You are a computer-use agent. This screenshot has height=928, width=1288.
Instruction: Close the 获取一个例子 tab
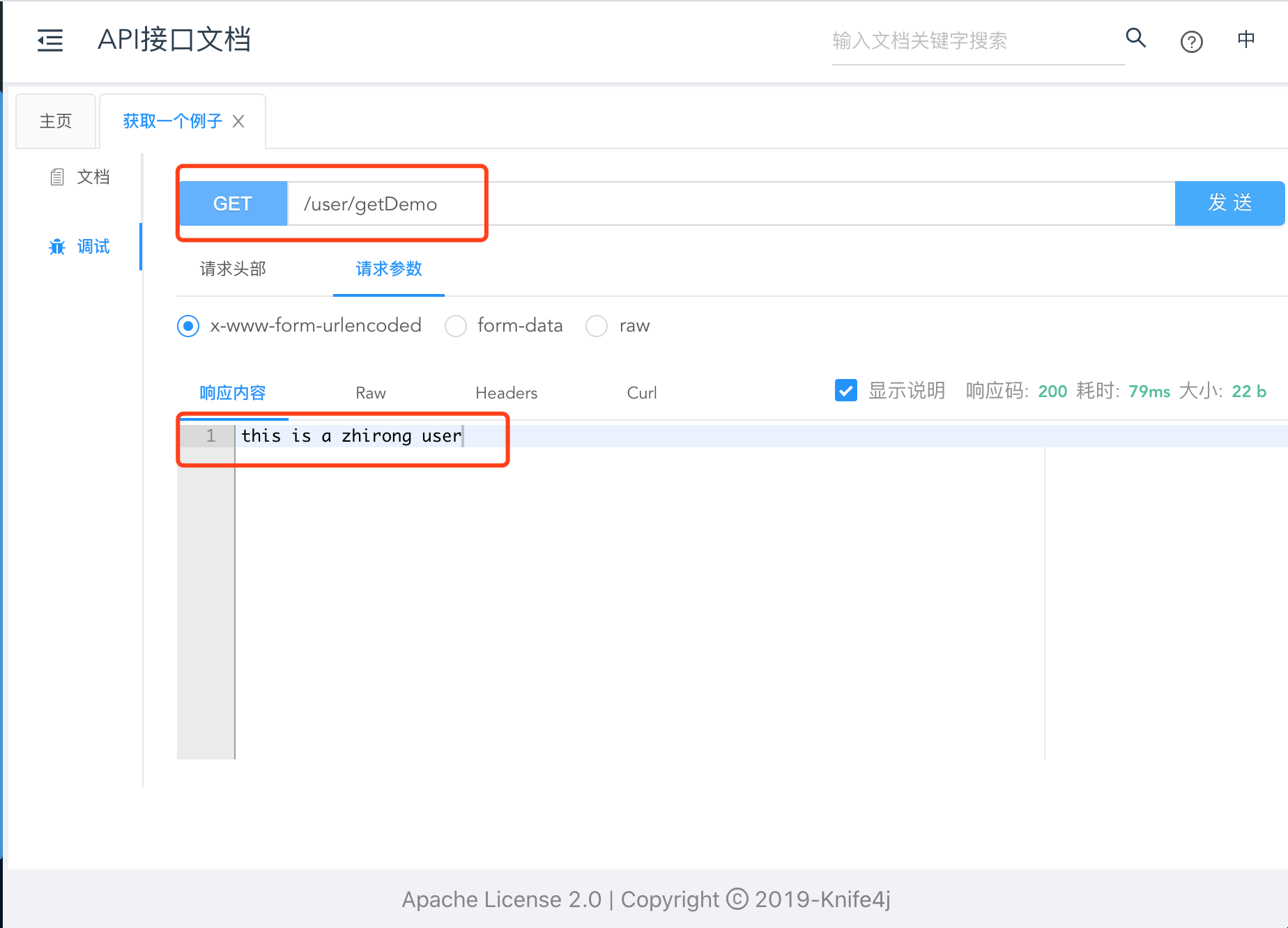(238, 121)
